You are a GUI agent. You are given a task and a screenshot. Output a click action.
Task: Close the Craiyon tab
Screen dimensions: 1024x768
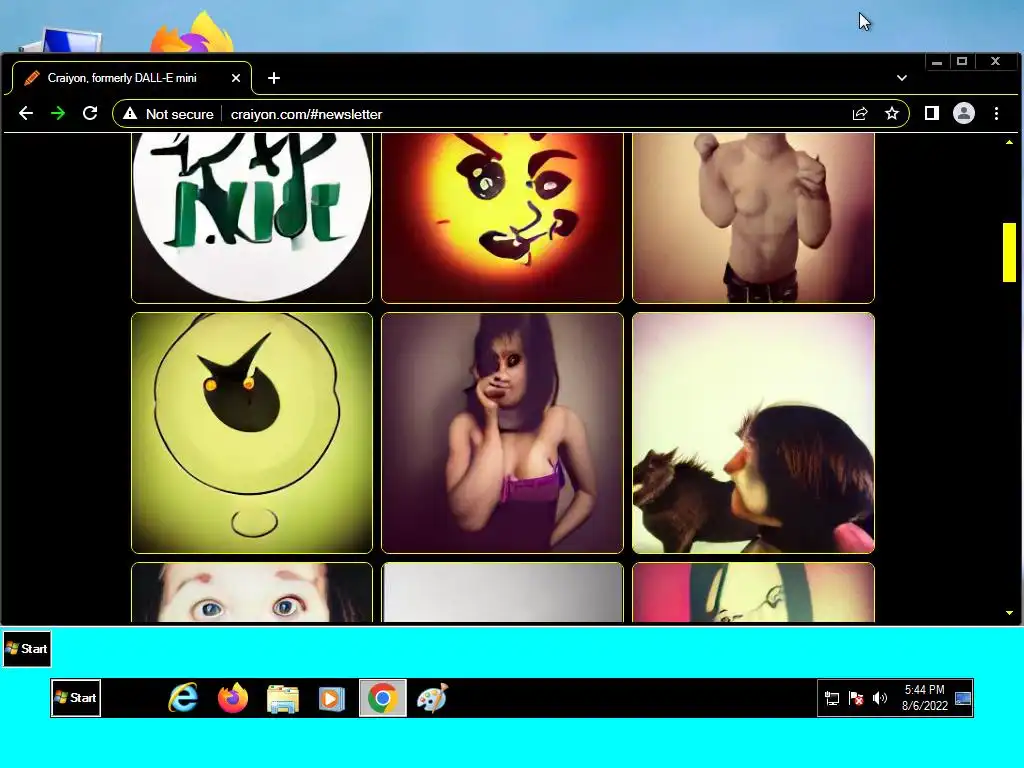coord(236,78)
